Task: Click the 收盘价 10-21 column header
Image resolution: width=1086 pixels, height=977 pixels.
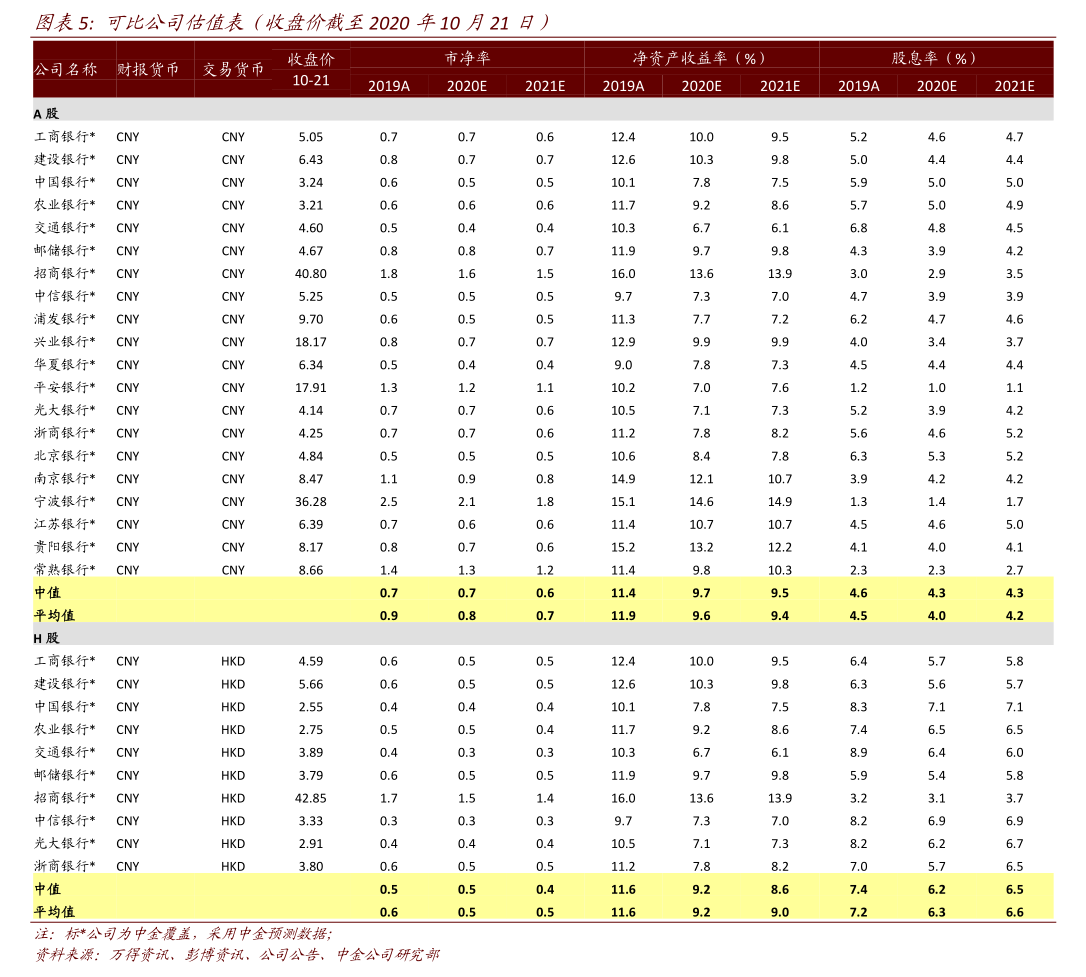Action: (x=311, y=69)
